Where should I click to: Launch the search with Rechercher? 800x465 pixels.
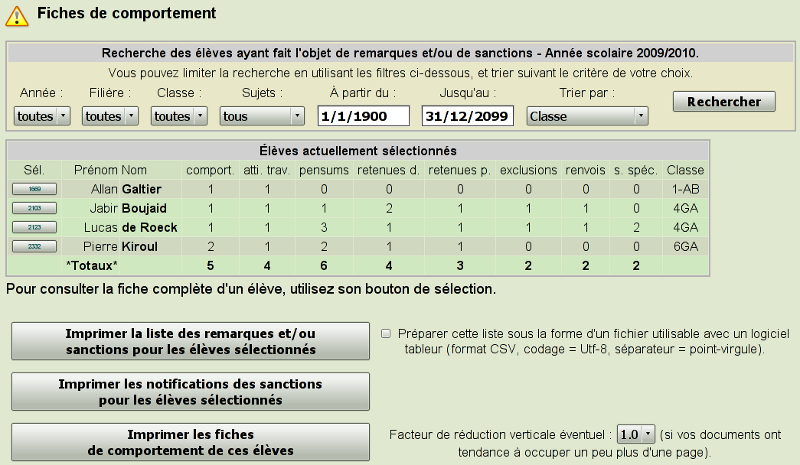pyautogui.click(x=724, y=102)
